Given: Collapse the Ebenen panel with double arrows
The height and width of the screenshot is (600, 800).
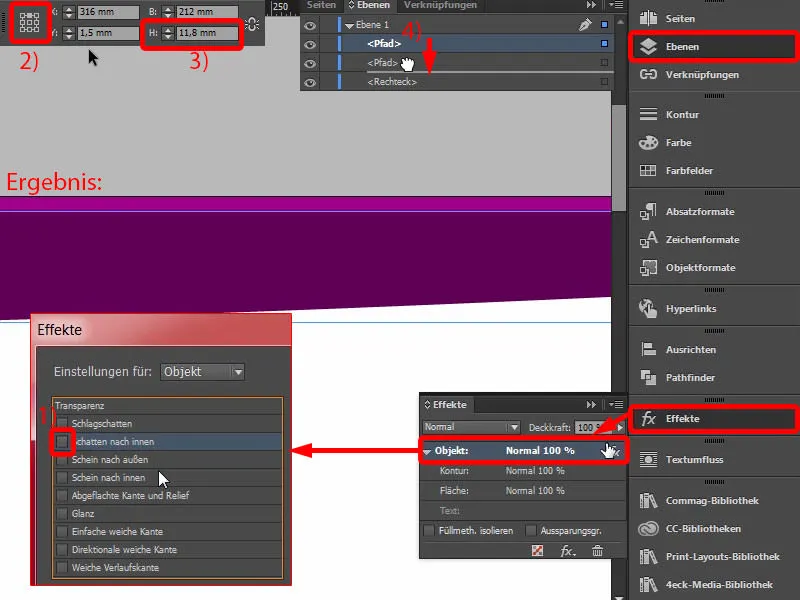Looking at the screenshot, I should [x=591, y=5].
